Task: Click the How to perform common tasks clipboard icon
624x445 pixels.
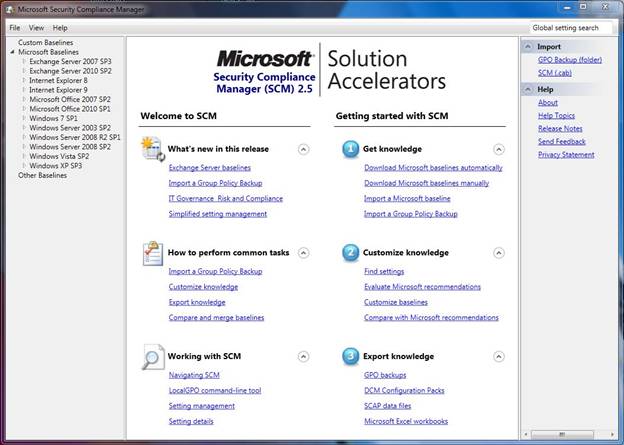Action: pyautogui.click(x=153, y=253)
